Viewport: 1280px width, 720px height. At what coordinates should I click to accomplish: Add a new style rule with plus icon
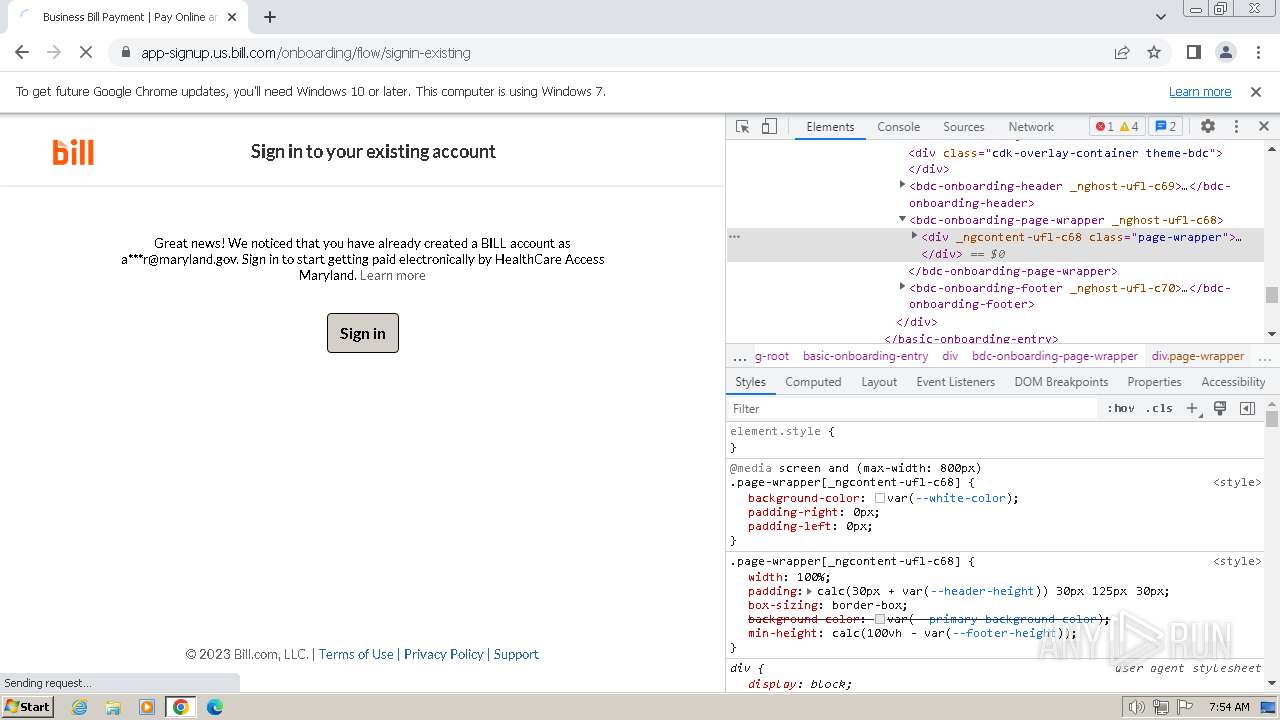1192,408
